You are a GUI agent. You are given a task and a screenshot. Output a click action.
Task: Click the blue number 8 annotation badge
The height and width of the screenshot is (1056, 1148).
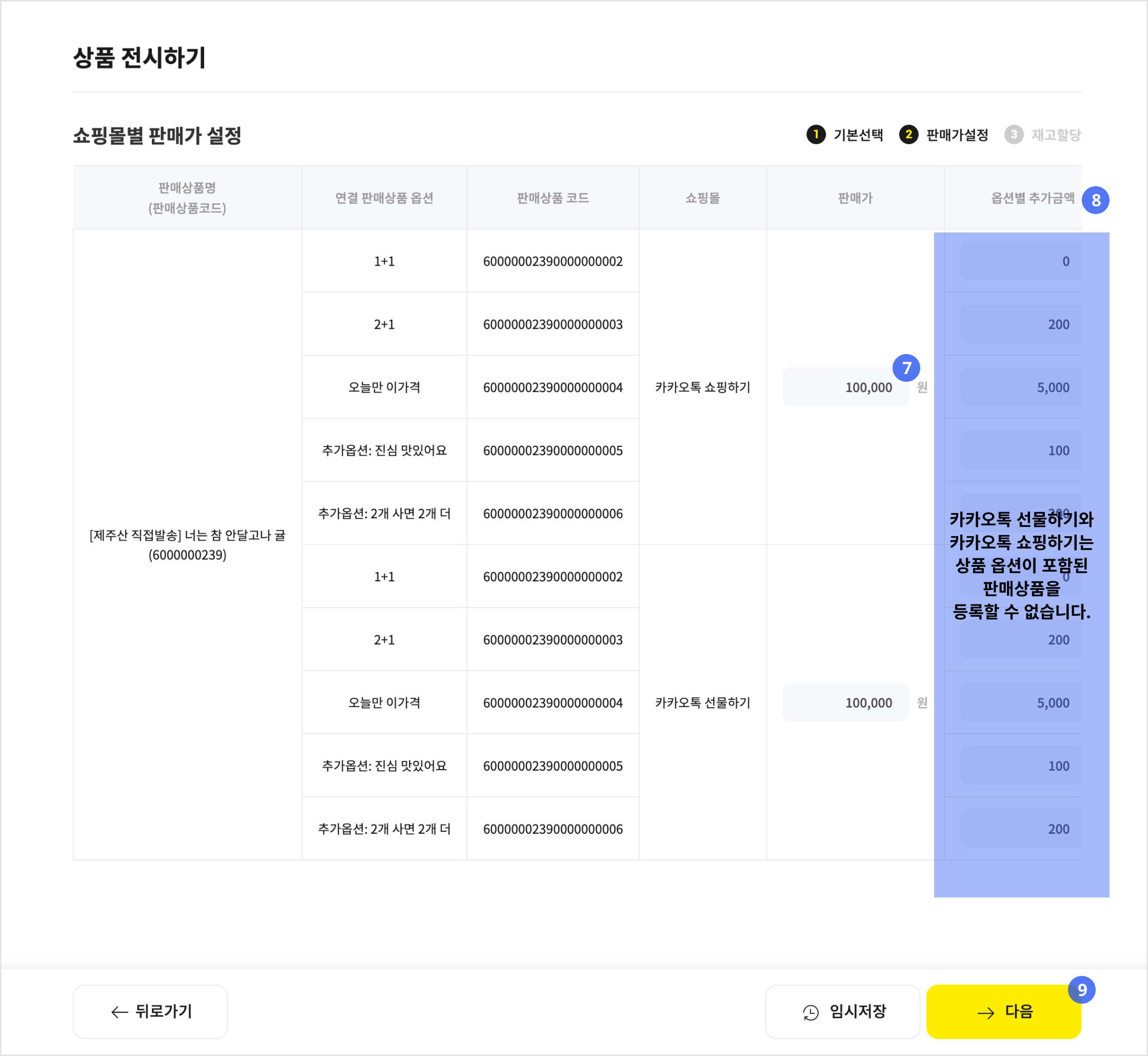click(1096, 200)
